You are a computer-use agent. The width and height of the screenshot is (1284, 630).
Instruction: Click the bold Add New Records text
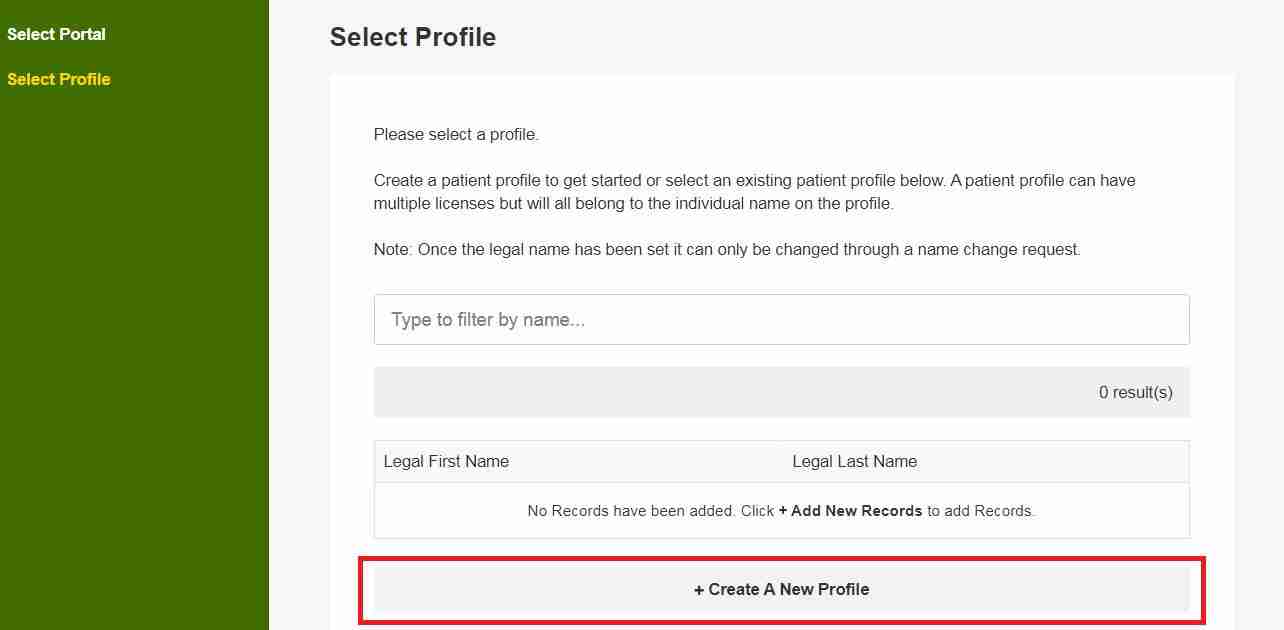(855, 511)
